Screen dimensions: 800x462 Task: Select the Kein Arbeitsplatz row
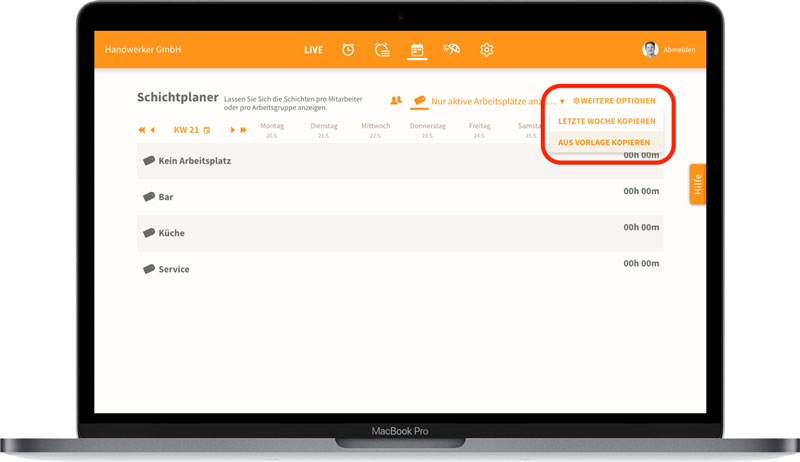(x=400, y=161)
